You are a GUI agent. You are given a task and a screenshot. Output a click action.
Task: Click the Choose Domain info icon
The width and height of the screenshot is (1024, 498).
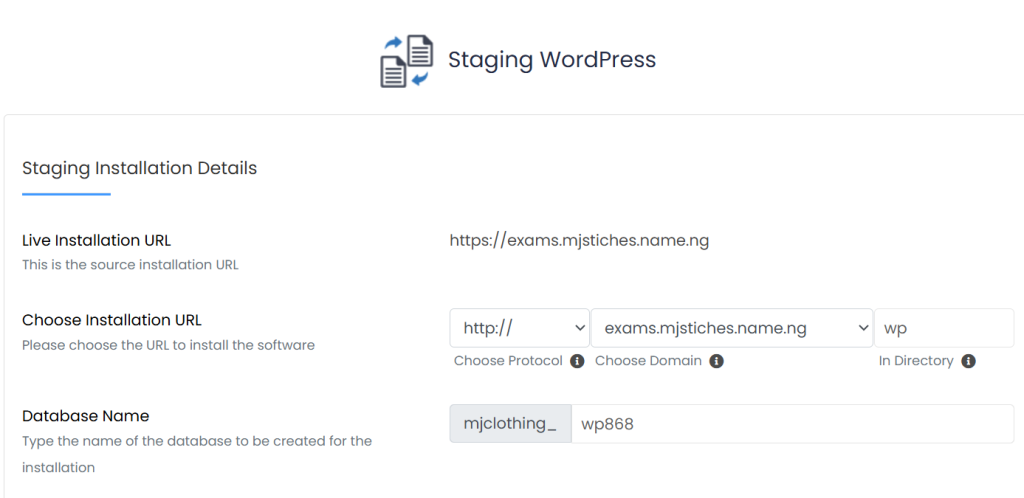pyautogui.click(x=716, y=361)
